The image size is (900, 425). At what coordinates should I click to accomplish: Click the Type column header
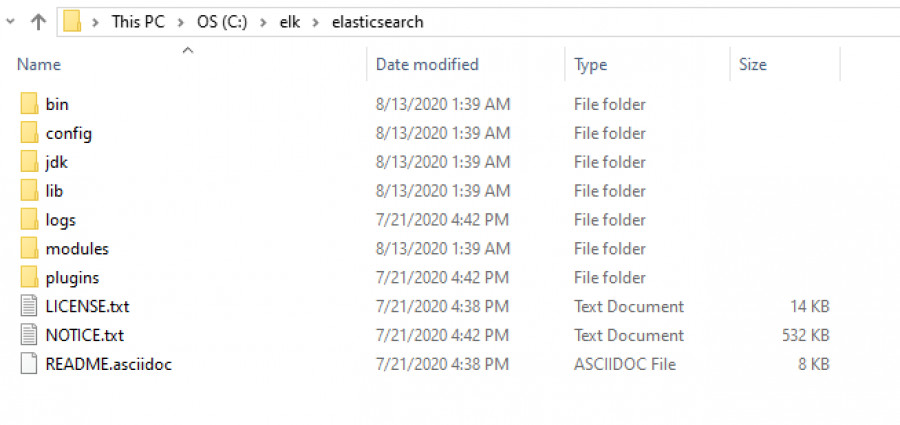(x=590, y=65)
